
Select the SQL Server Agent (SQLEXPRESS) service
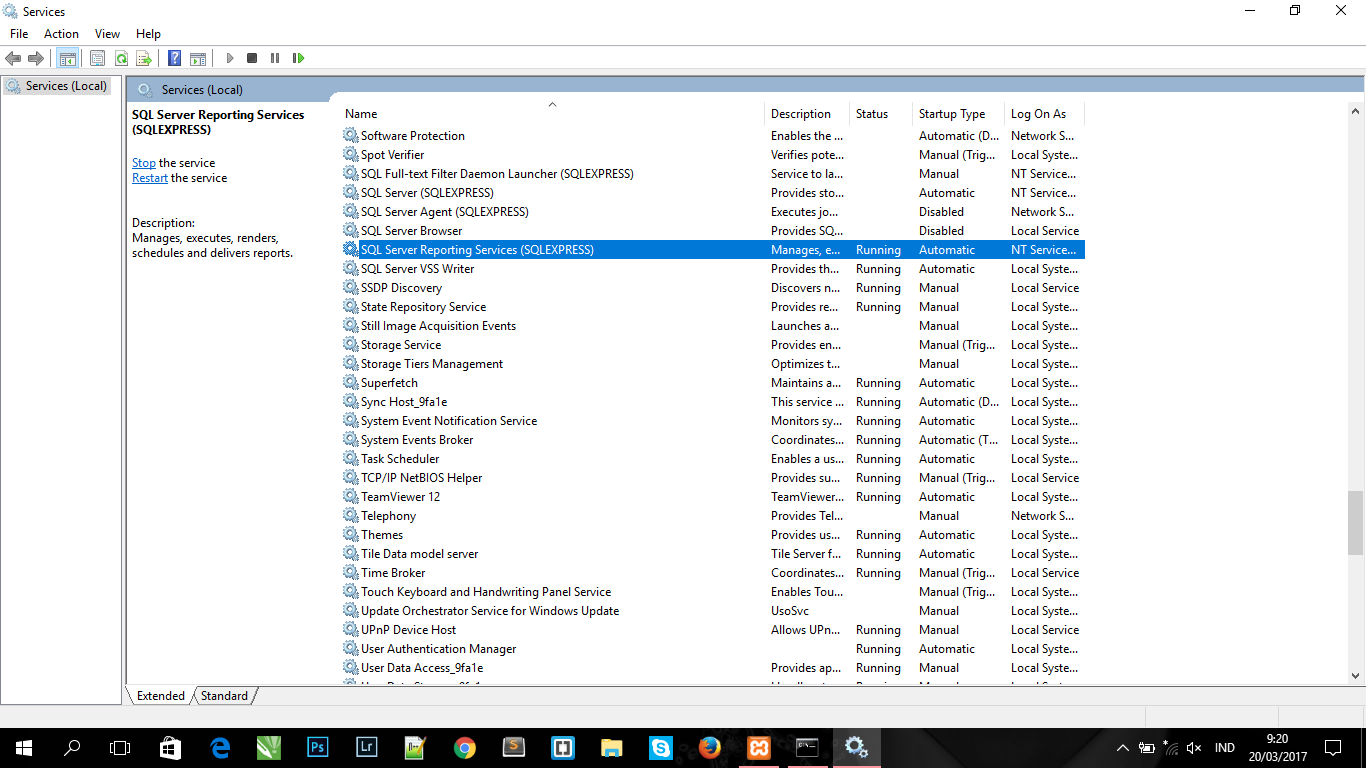(712, 212)
